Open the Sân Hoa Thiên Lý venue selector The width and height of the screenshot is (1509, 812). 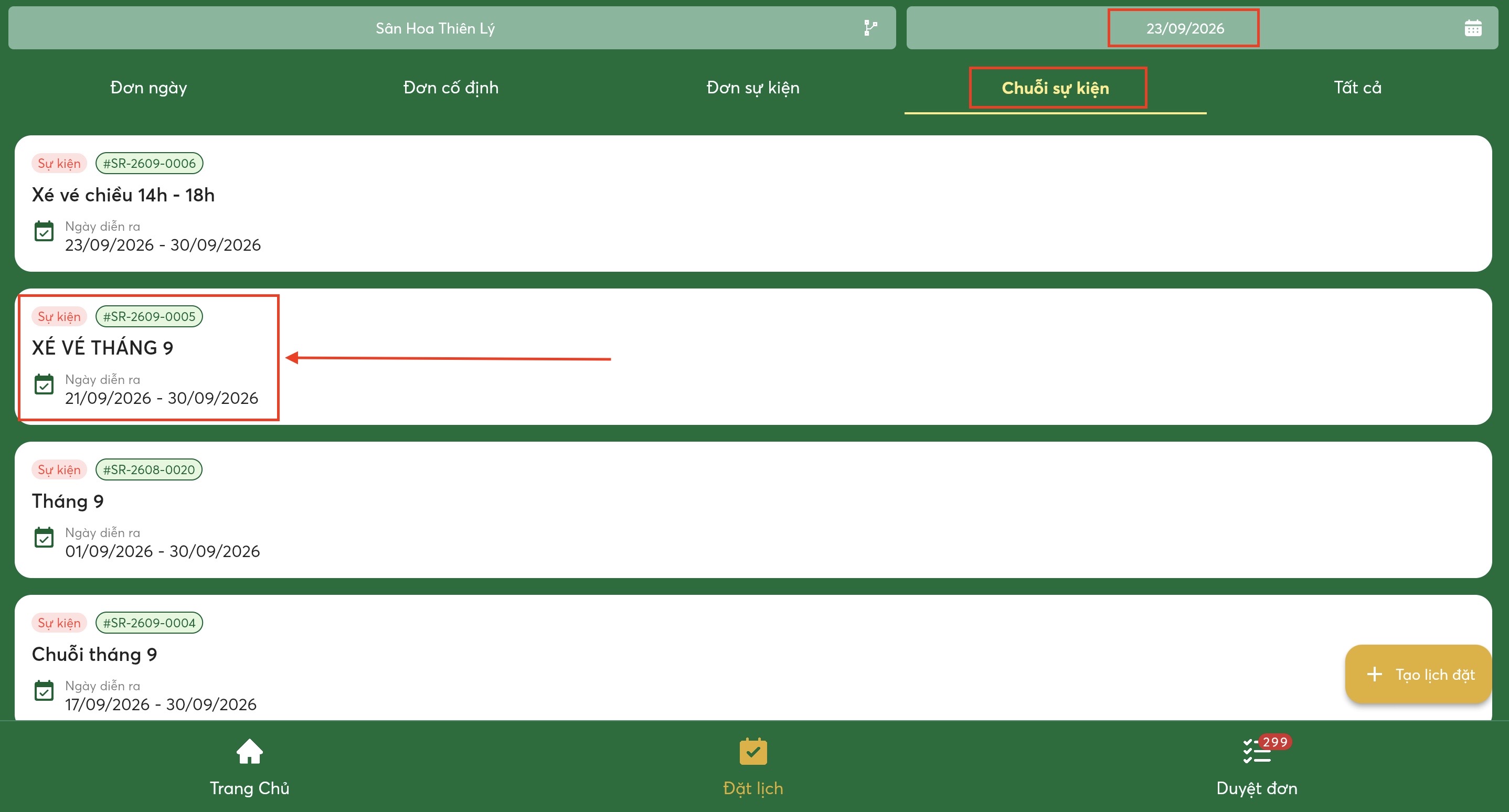[x=452, y=27]
